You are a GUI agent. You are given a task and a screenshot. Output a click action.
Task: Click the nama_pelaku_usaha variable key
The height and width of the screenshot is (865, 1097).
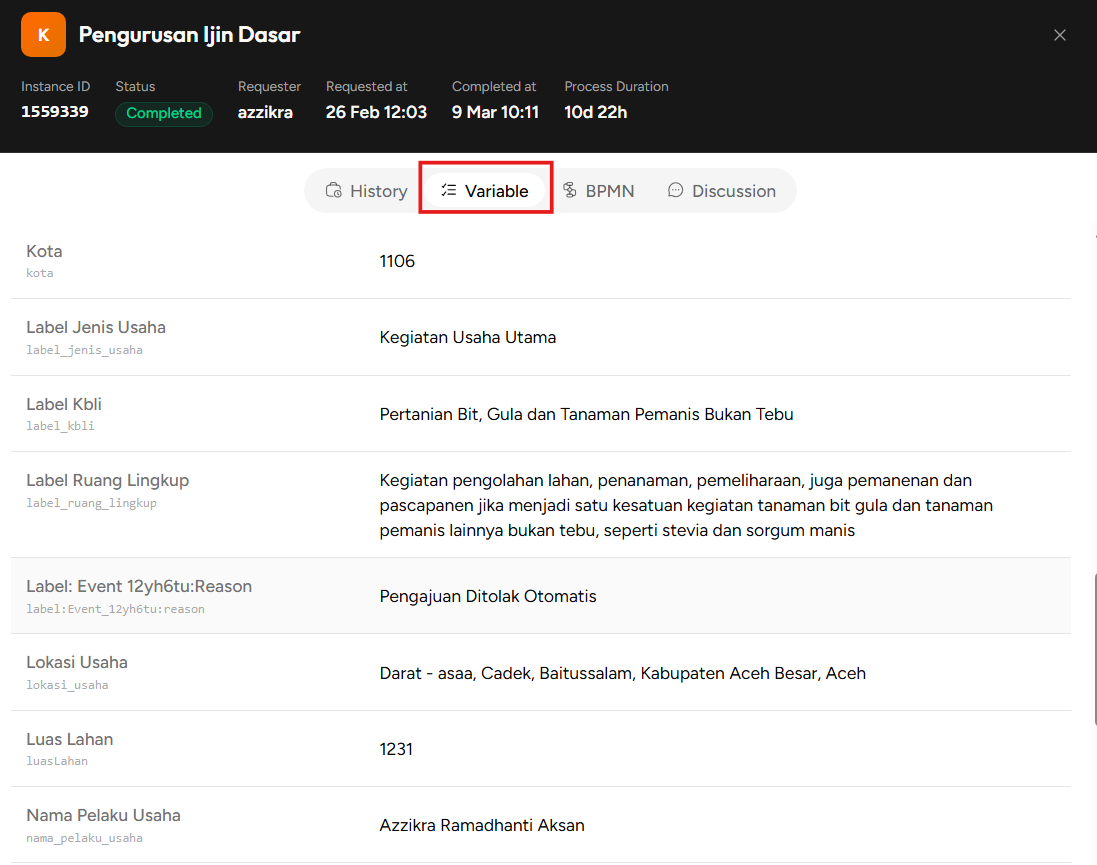pyautogui.click(x=84, y=838)
